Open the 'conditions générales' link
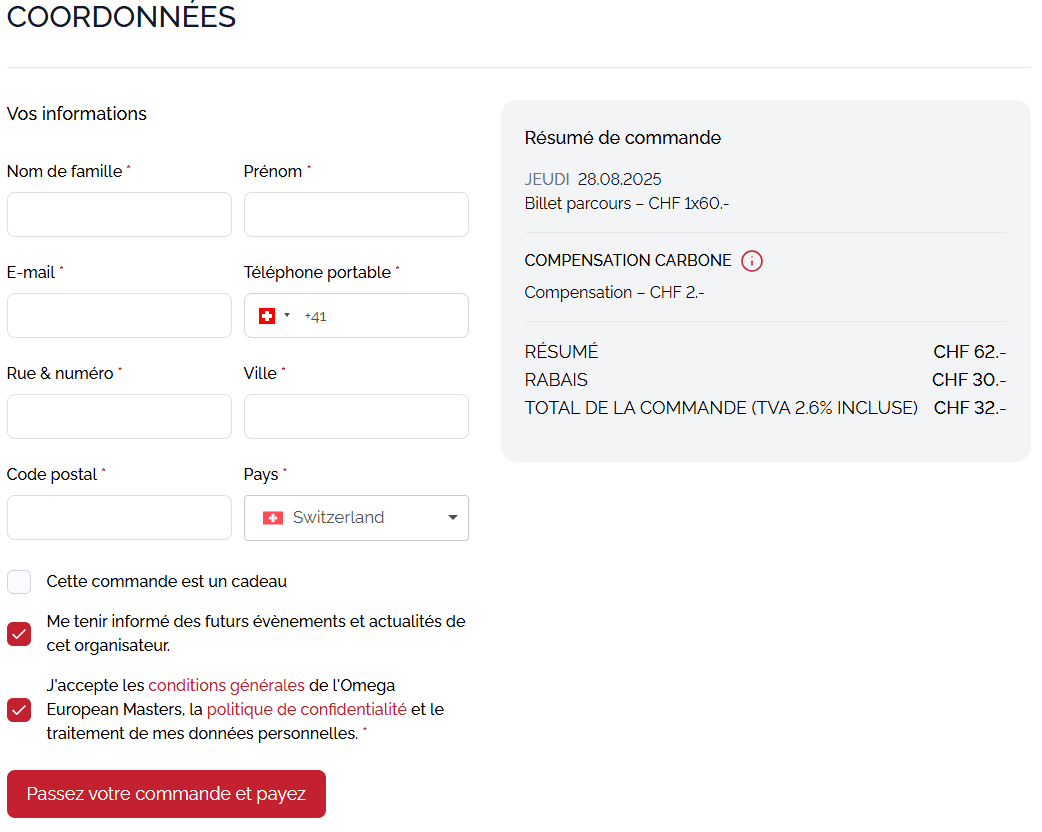 click(x=226, y=686)
